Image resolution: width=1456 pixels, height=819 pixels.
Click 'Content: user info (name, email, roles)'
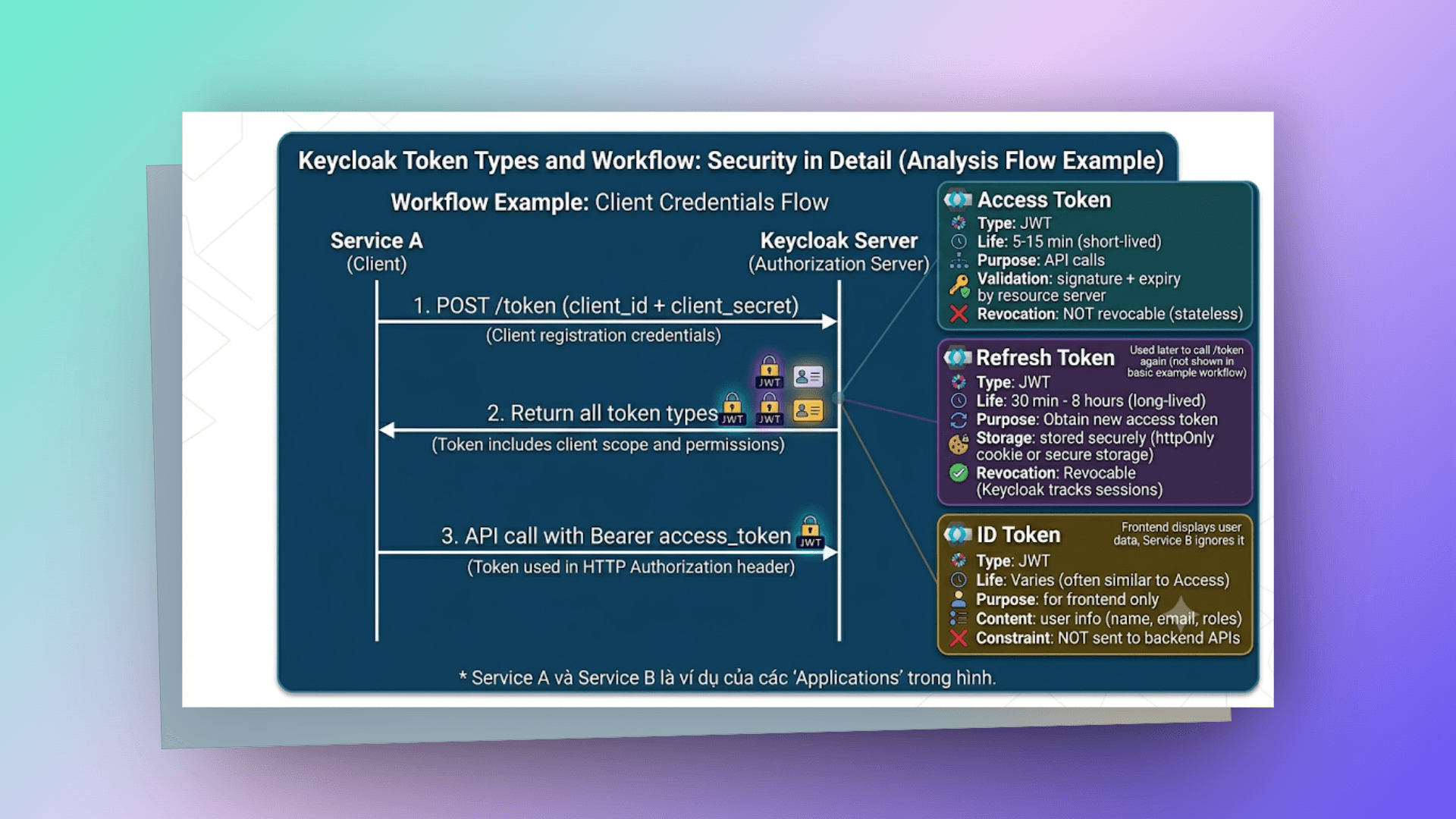coord(1109,619)
